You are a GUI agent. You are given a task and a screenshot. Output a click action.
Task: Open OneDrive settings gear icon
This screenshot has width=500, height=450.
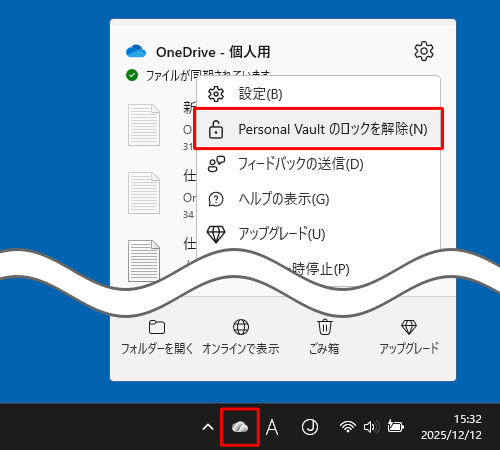click(424, 51)
